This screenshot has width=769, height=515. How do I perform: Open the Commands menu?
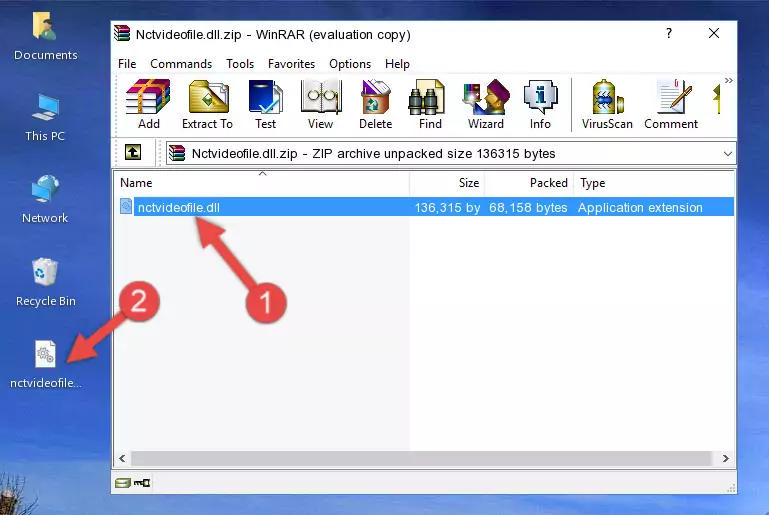pyautogui.click(x=181, y=64)
